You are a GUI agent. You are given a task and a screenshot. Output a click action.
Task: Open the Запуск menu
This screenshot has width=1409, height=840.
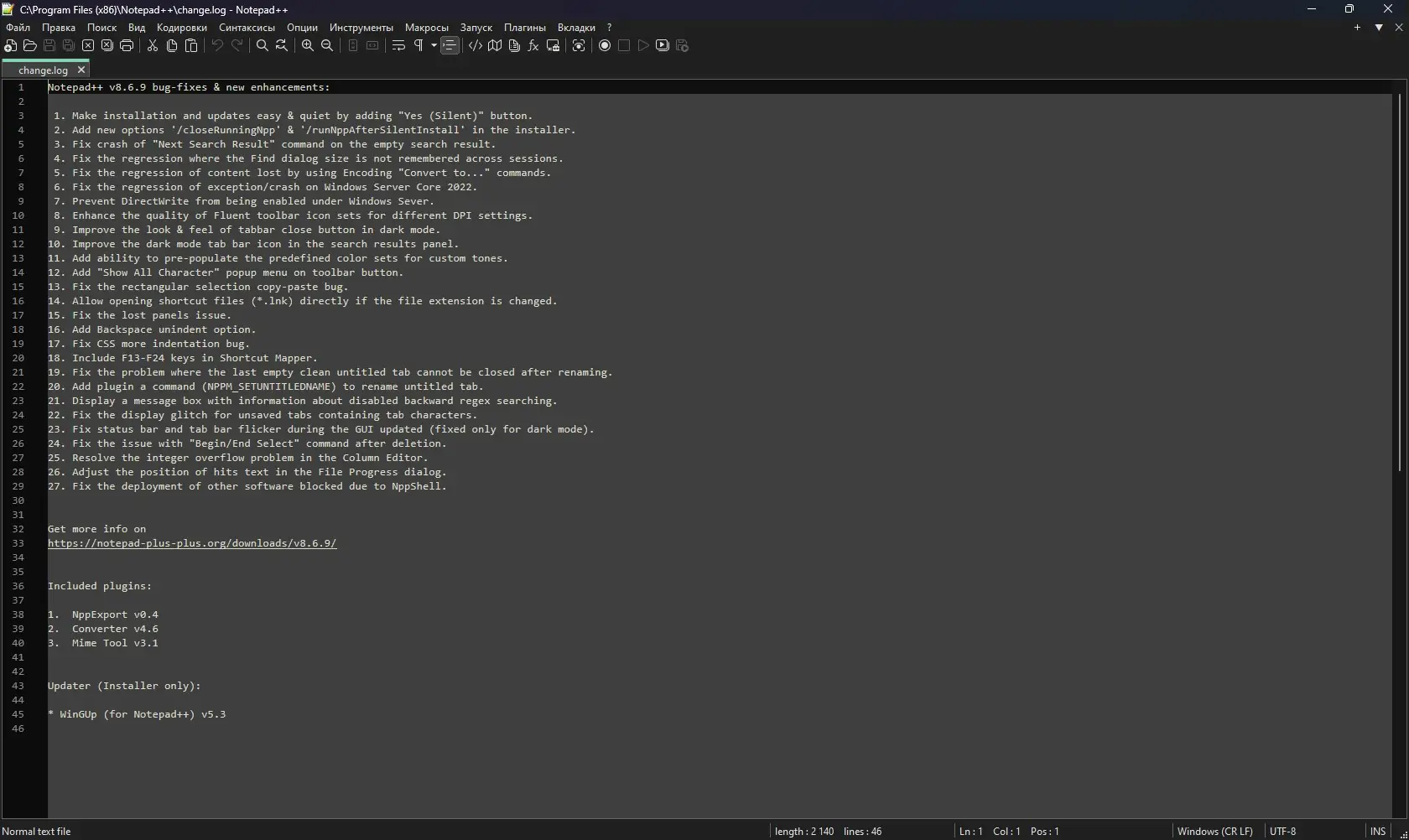pyautogui.click(x=476, y=28)
